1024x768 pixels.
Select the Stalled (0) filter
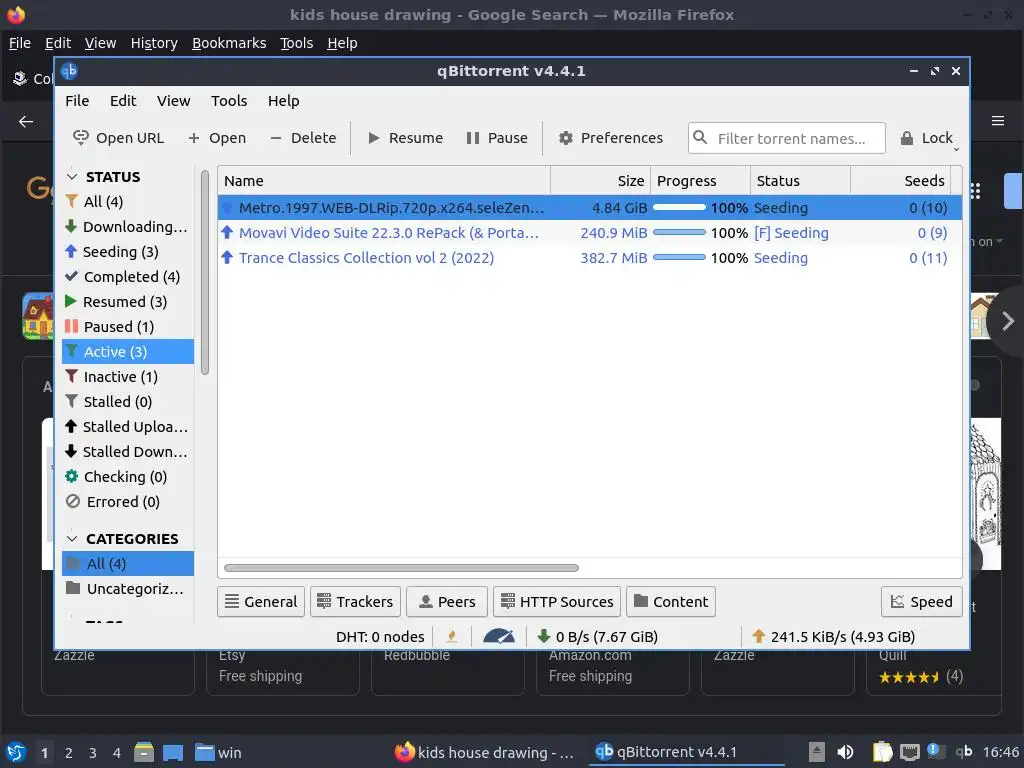tap(128, 402)
